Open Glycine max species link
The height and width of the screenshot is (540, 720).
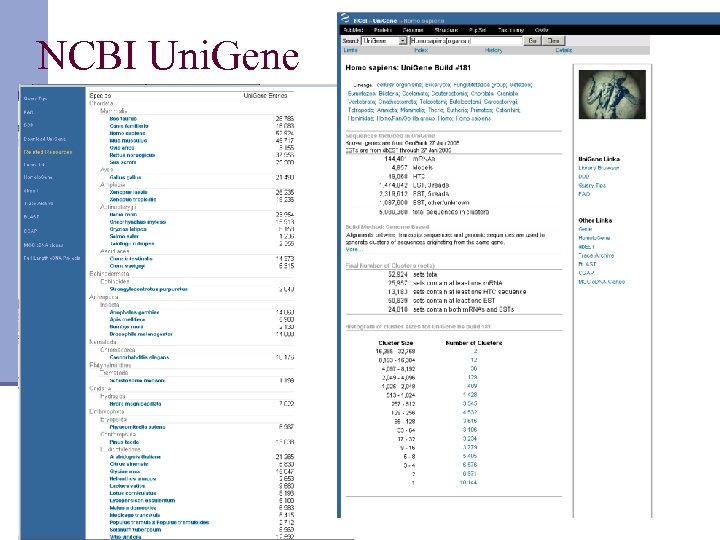pos(125,472)
